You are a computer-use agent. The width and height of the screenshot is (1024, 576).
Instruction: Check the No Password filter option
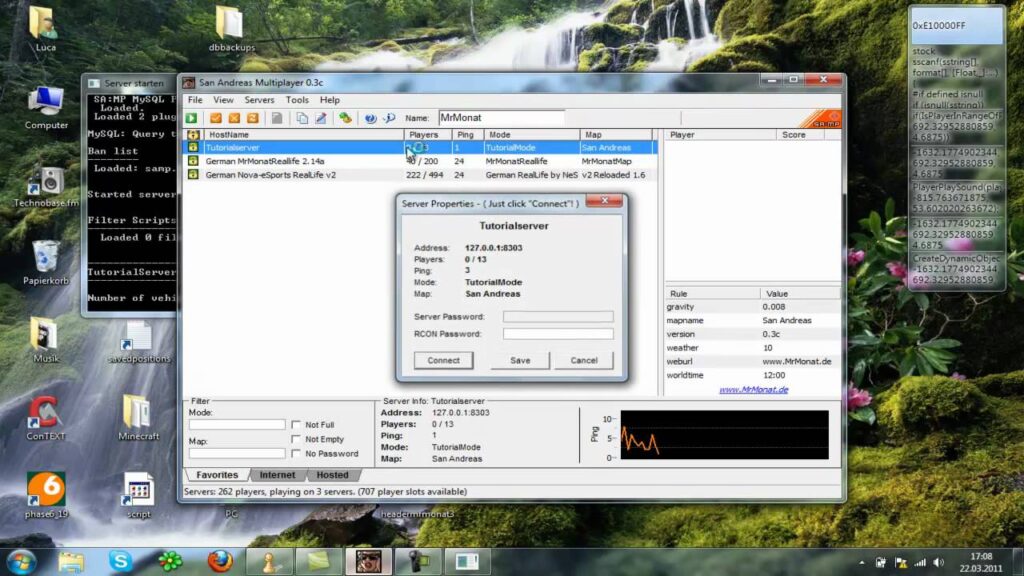coord(296,453)
